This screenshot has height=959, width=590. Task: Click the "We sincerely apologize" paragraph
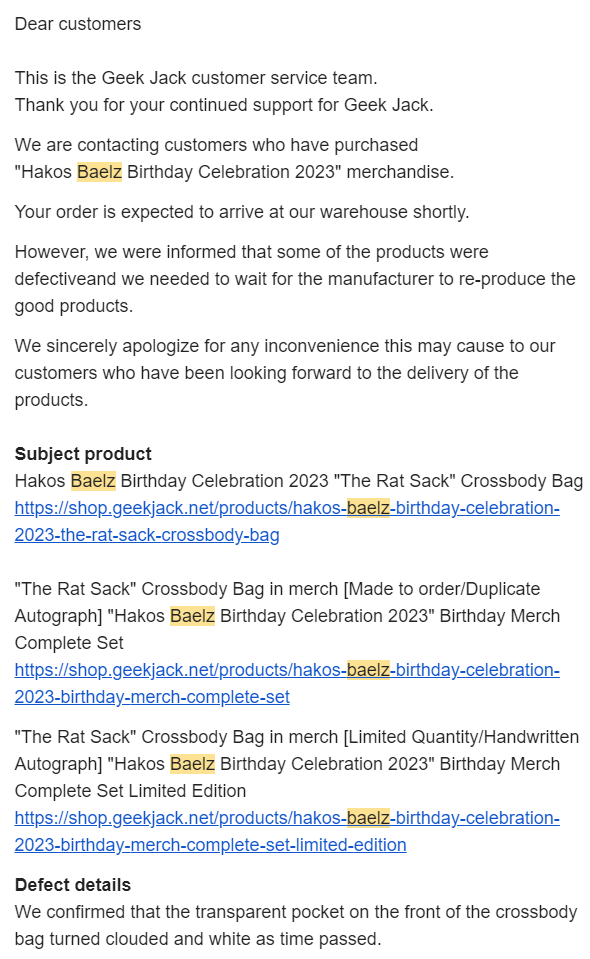285,373
